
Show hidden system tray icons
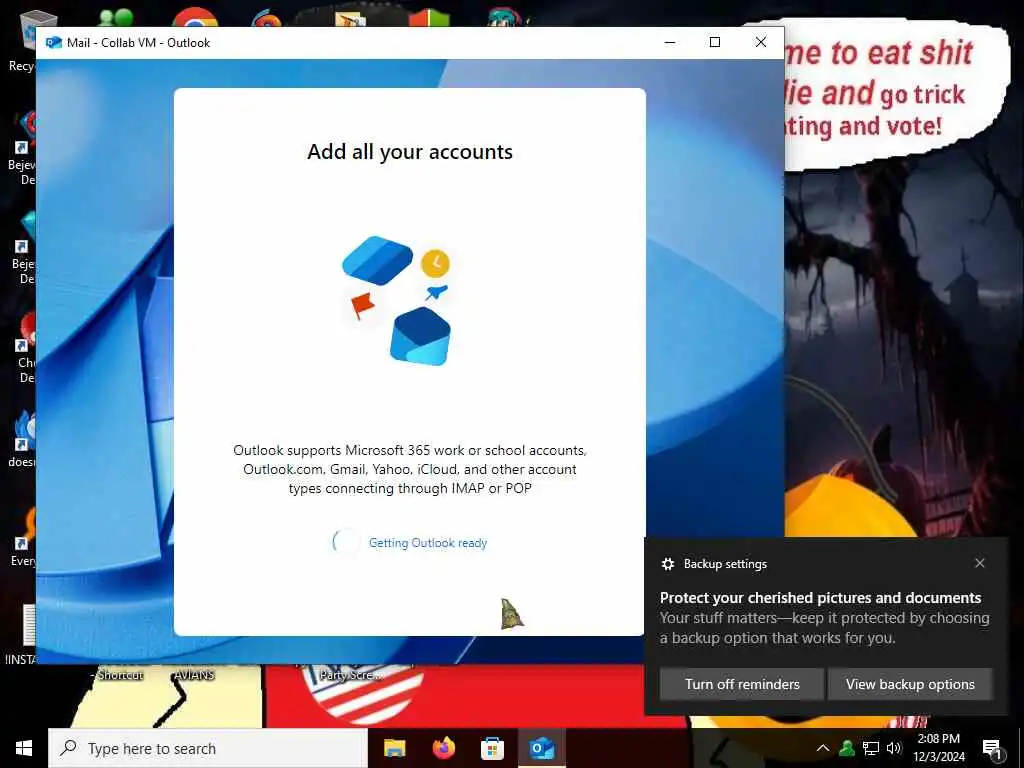[823, 748]
